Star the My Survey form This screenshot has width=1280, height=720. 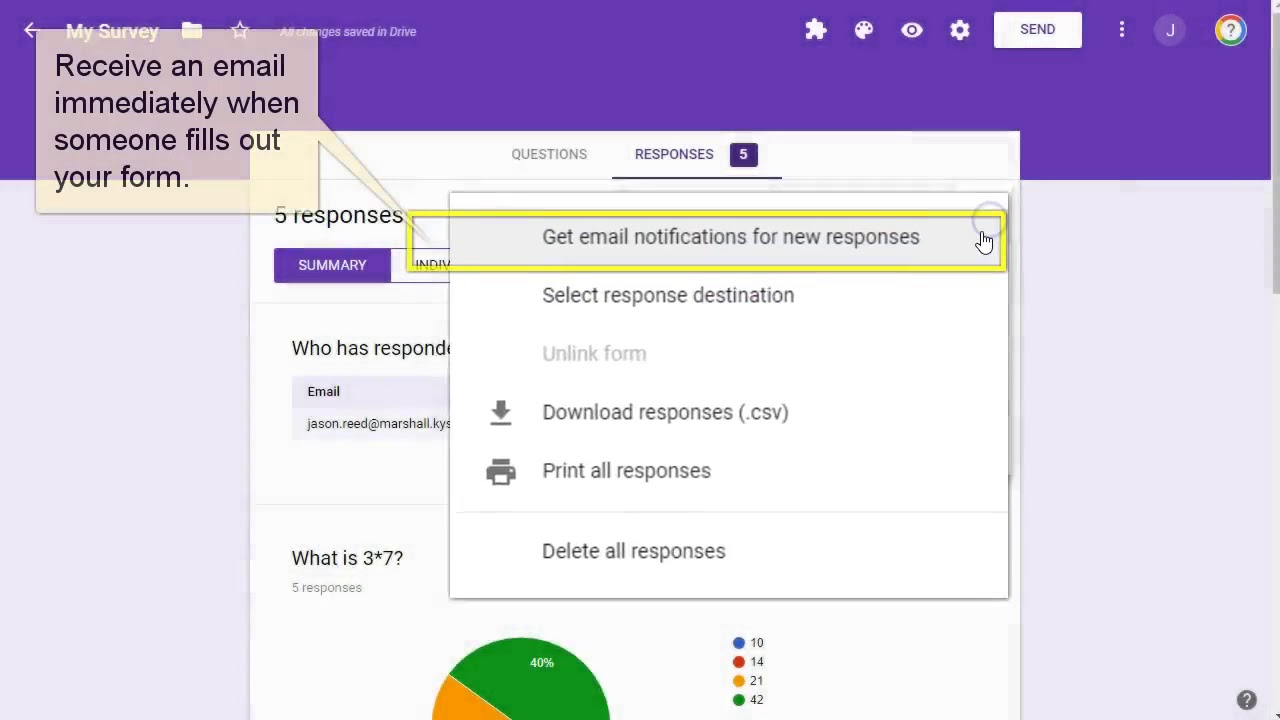click(240, 31)
